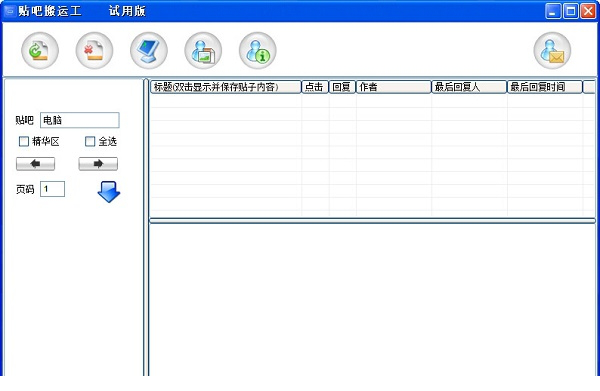Screen dimensions: 600x391
Task: Go to previous page with left arrow button
Action: click(35, 164)
